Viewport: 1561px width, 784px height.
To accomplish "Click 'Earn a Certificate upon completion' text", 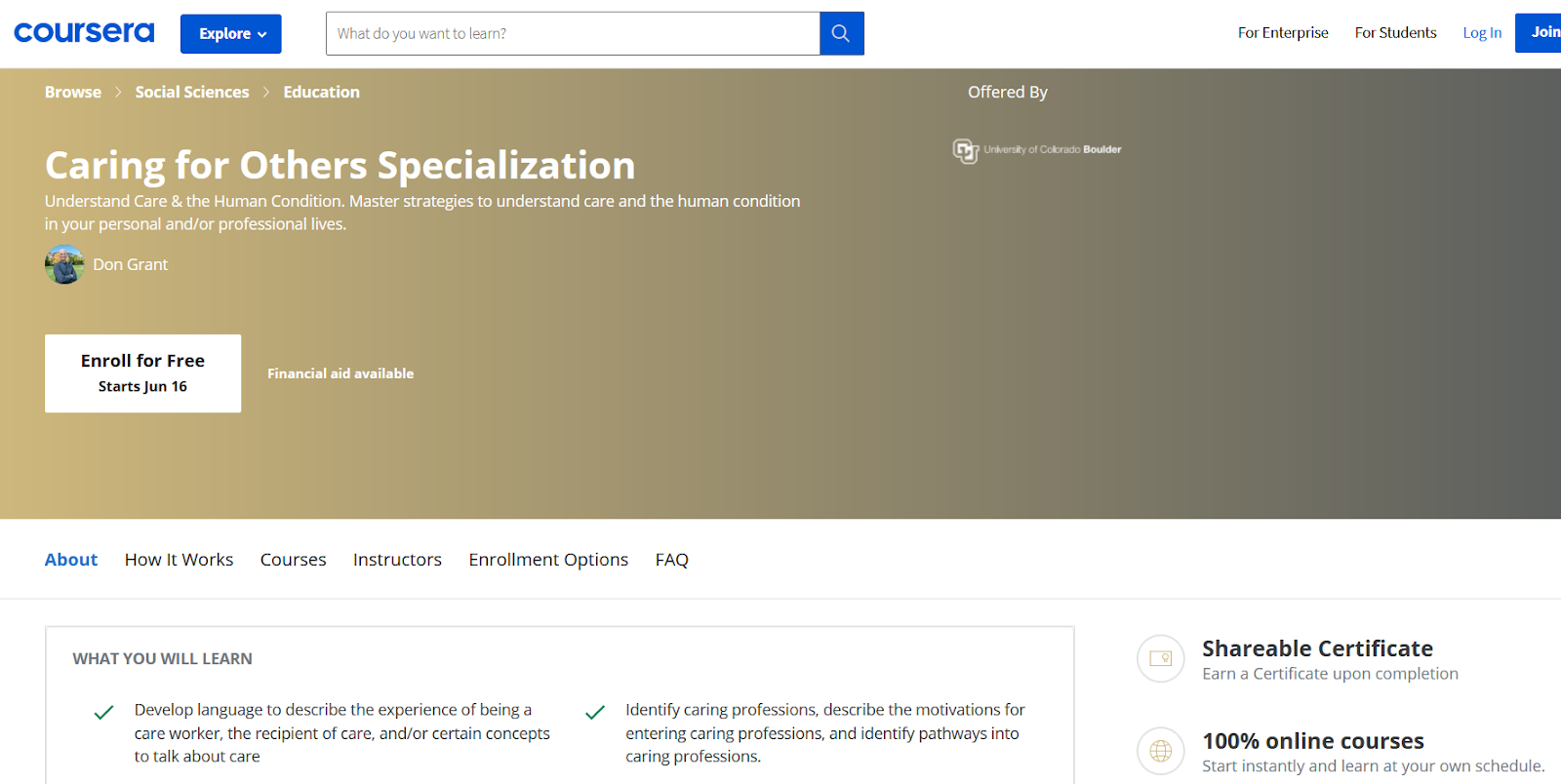I will point(1330,674).
